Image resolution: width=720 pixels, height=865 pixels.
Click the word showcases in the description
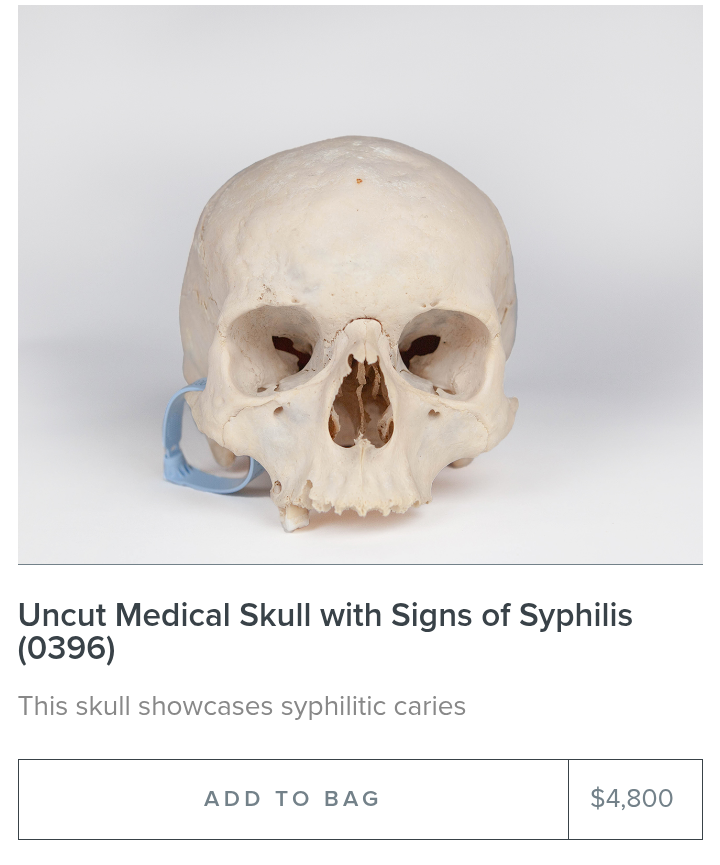click(x=206, y=707)
